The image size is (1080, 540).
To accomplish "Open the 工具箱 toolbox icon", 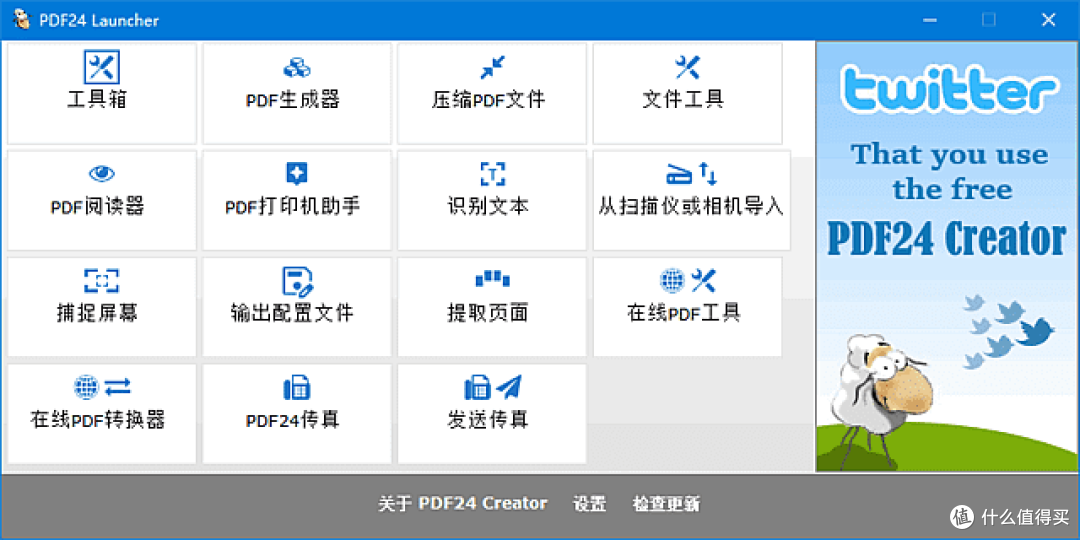I will point(102,67).
